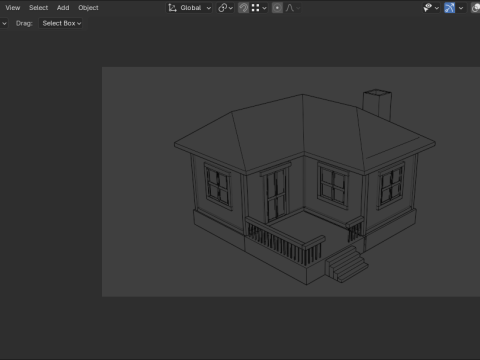The image size is (480, 360).
Task: Toggle proportional editing circle icon
Action: pos(277,8)
